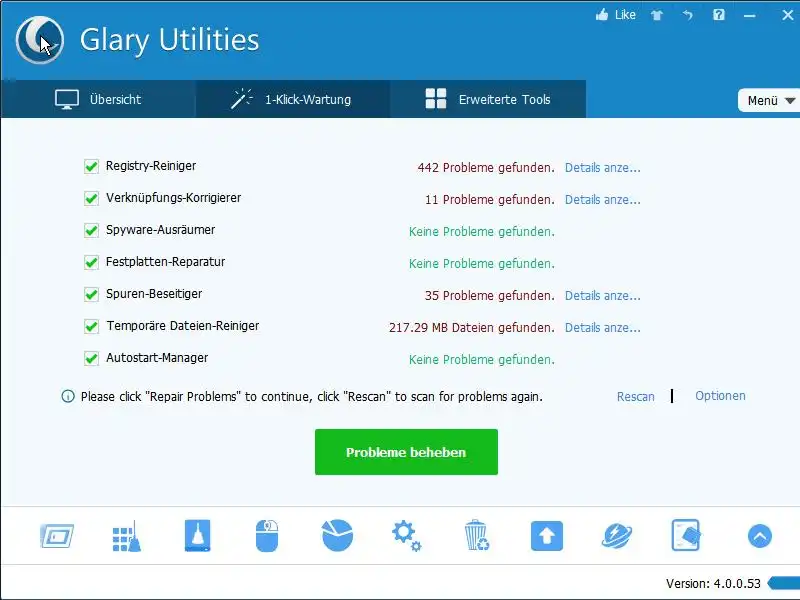Show details for Registry-Reiniger problems
The width and height of the screenshot is (800, 600).
click(603, 168)
